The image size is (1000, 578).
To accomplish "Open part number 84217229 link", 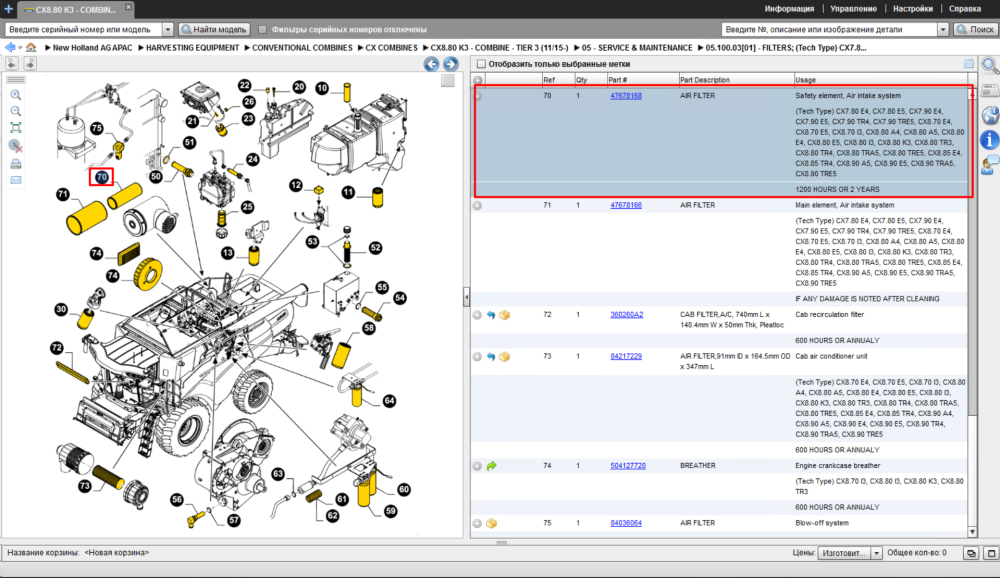I will point(626,356).
